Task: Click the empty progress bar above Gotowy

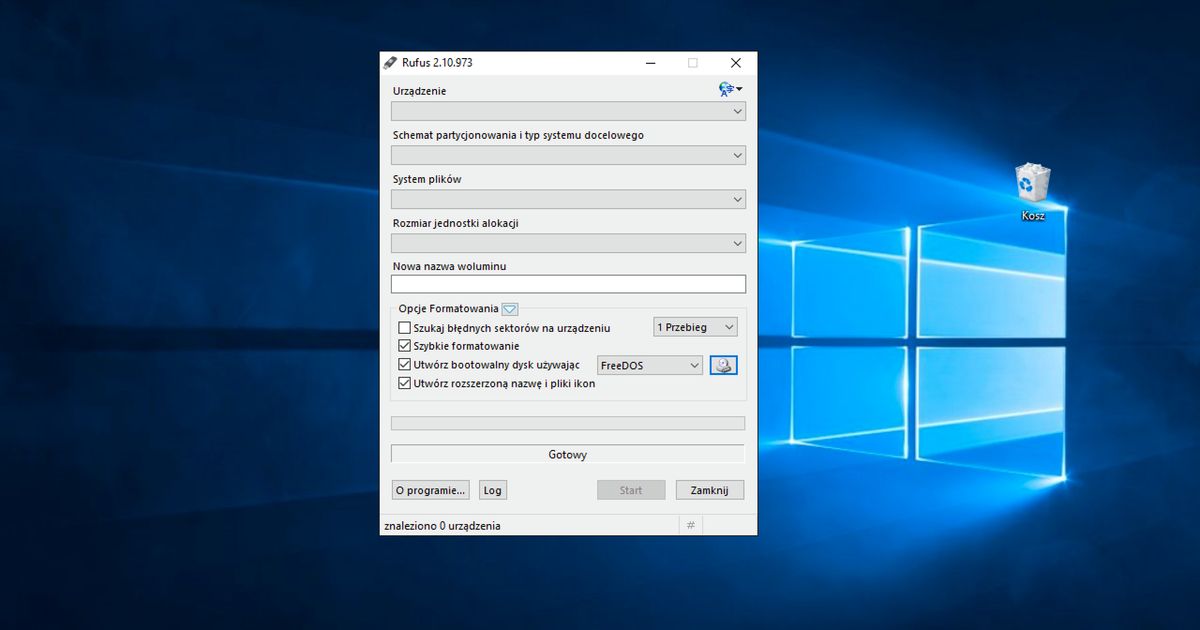Action: pyautogui.click(x=568, y=423)
